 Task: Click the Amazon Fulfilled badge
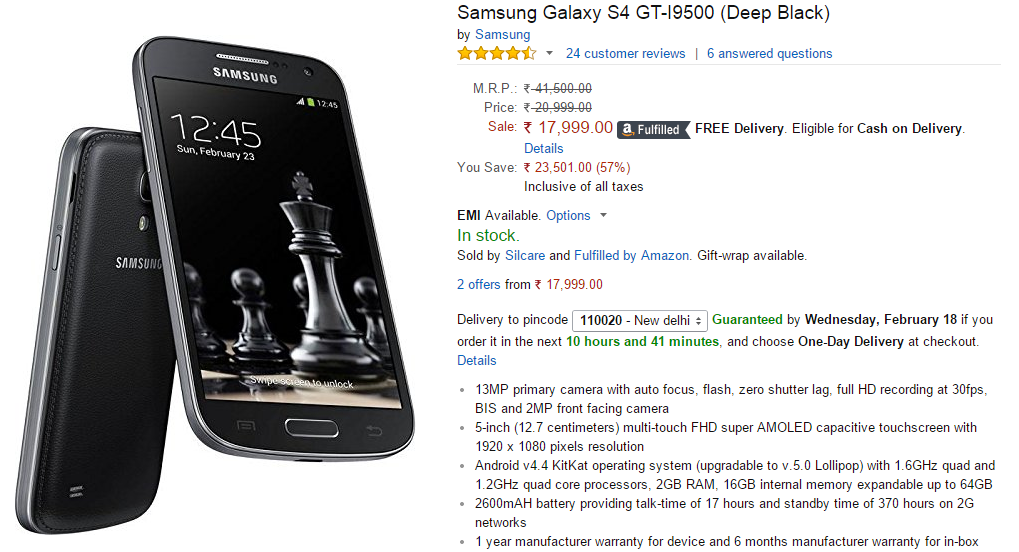(652, 129)
